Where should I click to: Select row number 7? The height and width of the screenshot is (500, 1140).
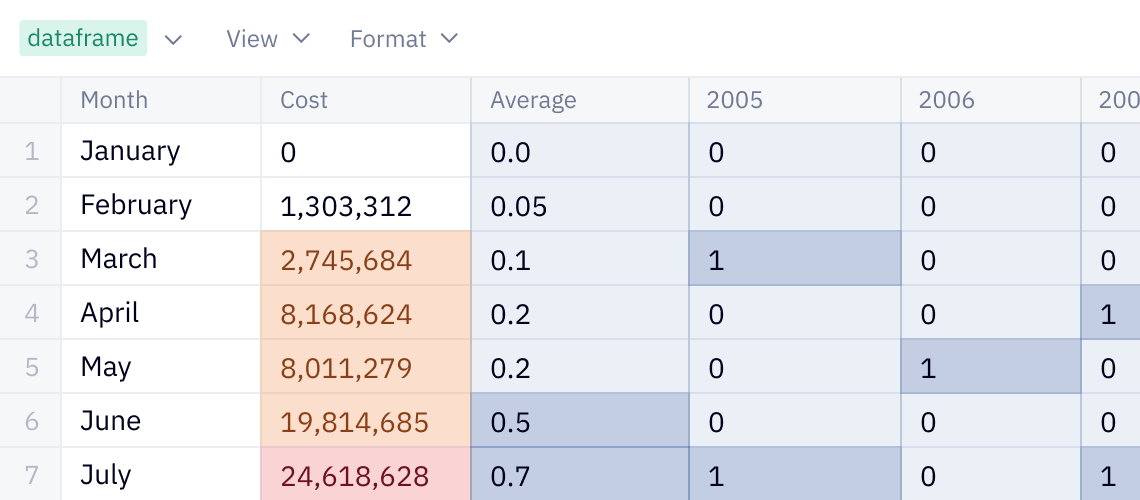point(31,476)
